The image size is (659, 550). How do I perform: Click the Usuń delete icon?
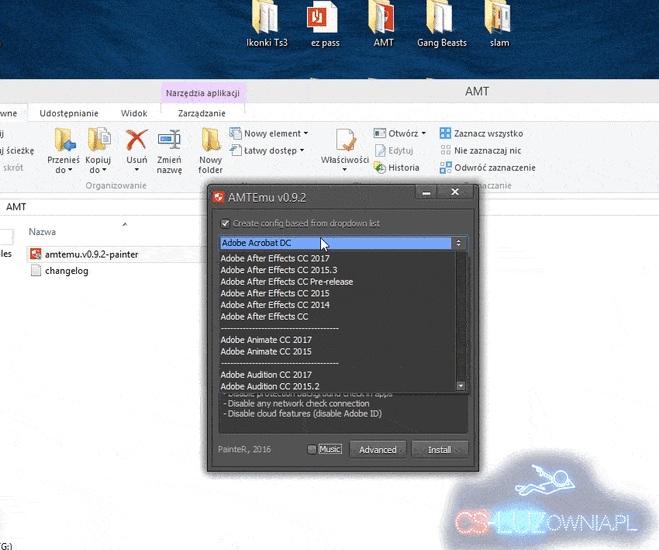point(137,141)
